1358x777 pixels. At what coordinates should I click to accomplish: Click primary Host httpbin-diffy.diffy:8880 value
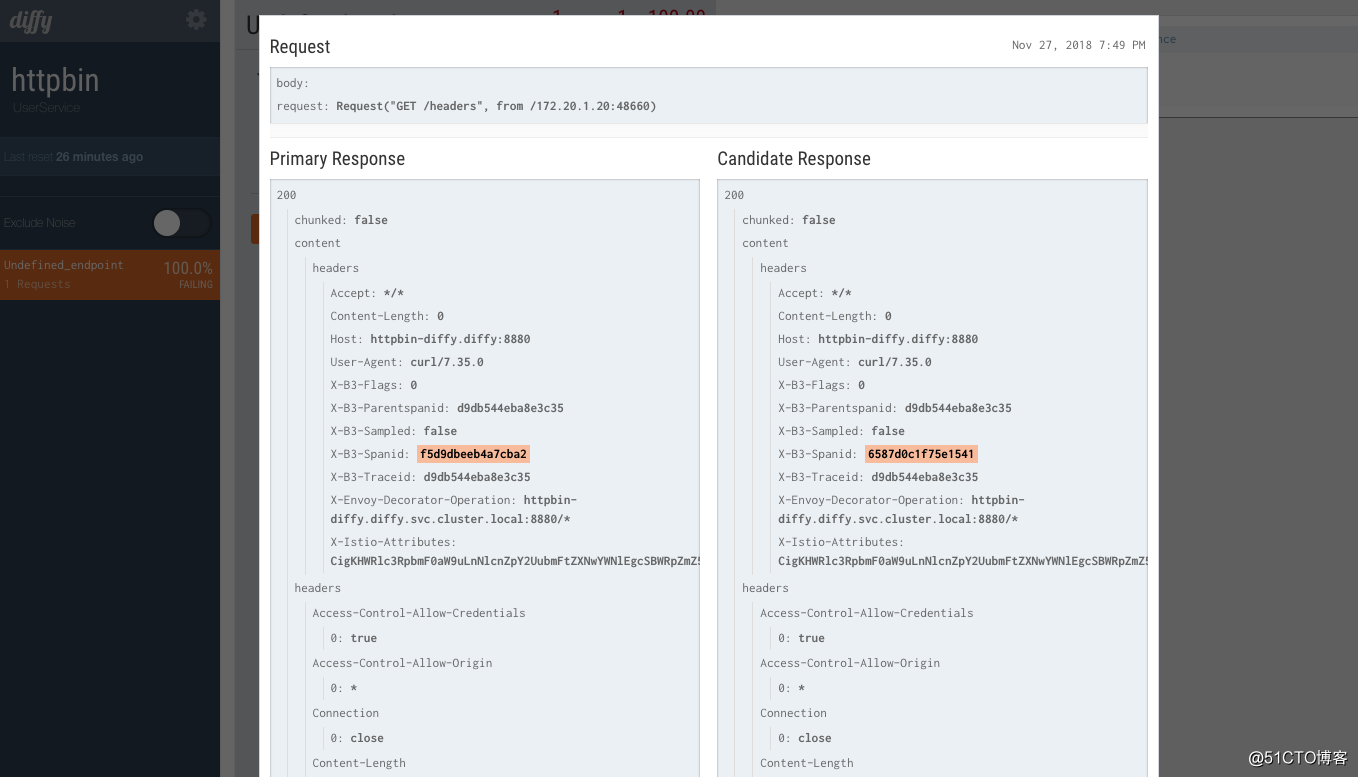coord(450,339)
